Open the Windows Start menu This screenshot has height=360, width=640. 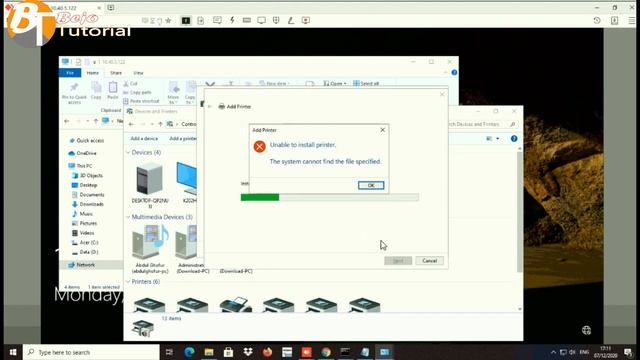13,352
